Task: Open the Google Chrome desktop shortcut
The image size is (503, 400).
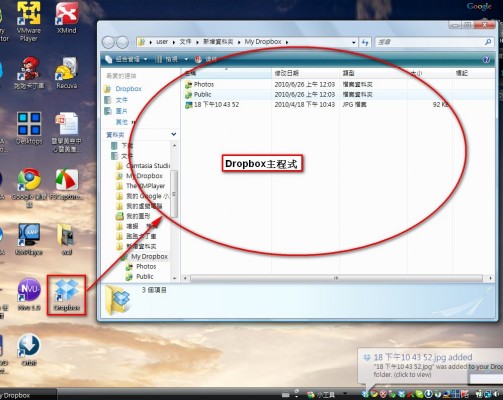Action: point(29,187)
